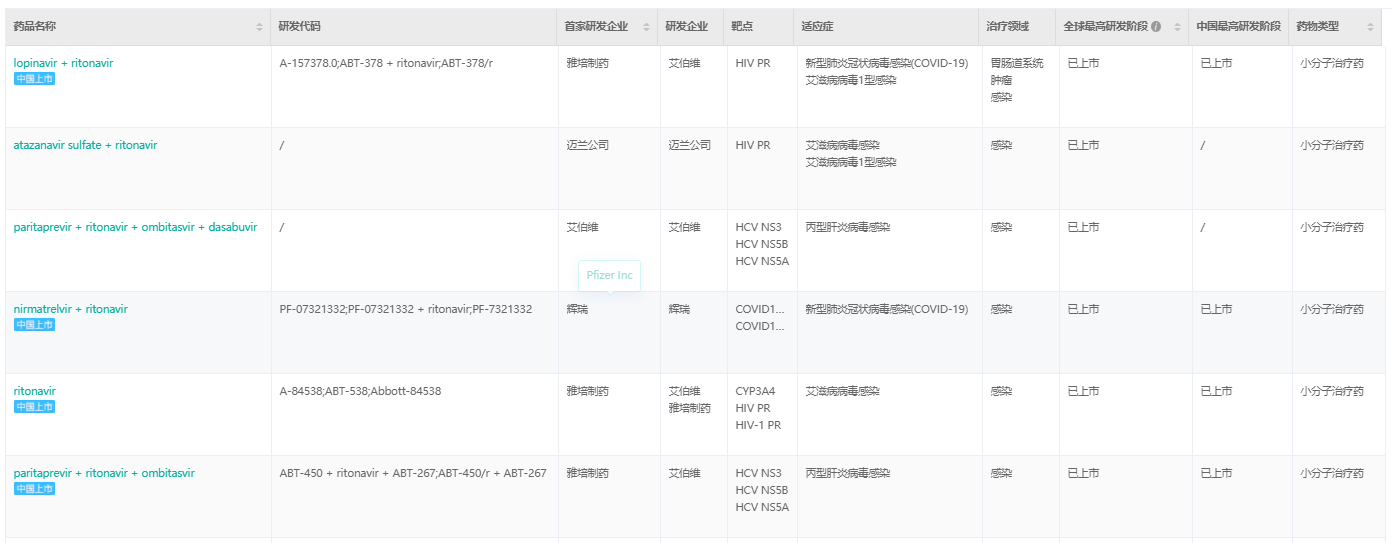Click the 治疗领域 column header
Viewport: 1392px width, 543px height.
[1007, 27]
